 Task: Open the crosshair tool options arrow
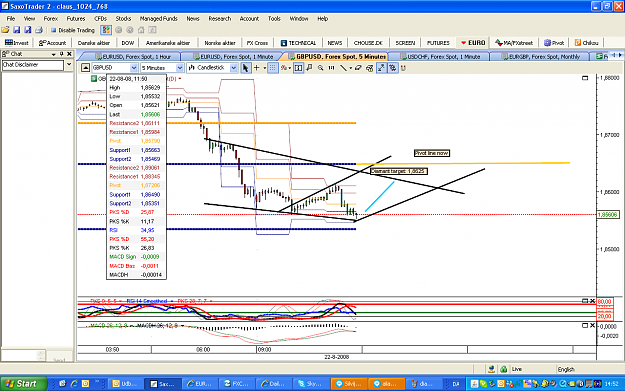pos(264,69)
